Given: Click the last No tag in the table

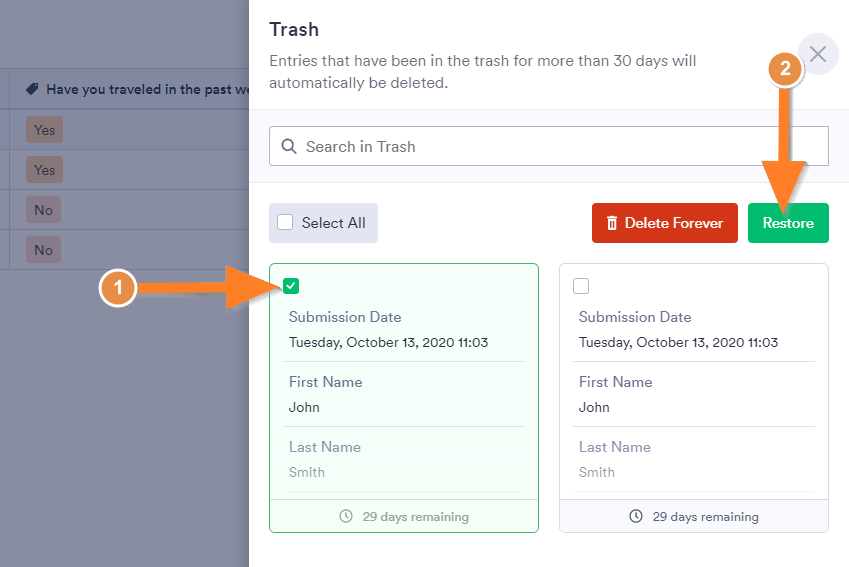Looking at the screenshot, I should (43, 250).
